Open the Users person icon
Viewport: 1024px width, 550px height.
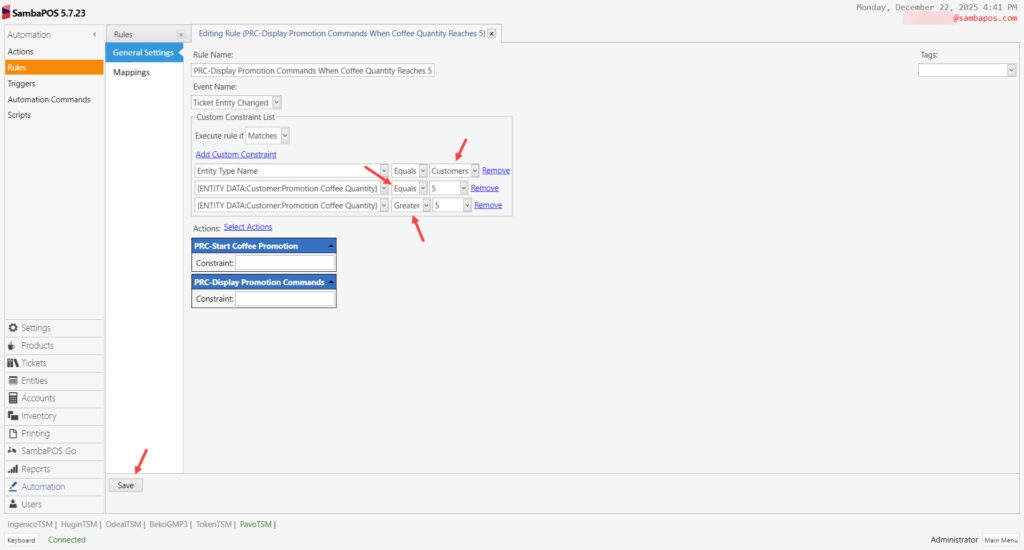click(13, 504)
